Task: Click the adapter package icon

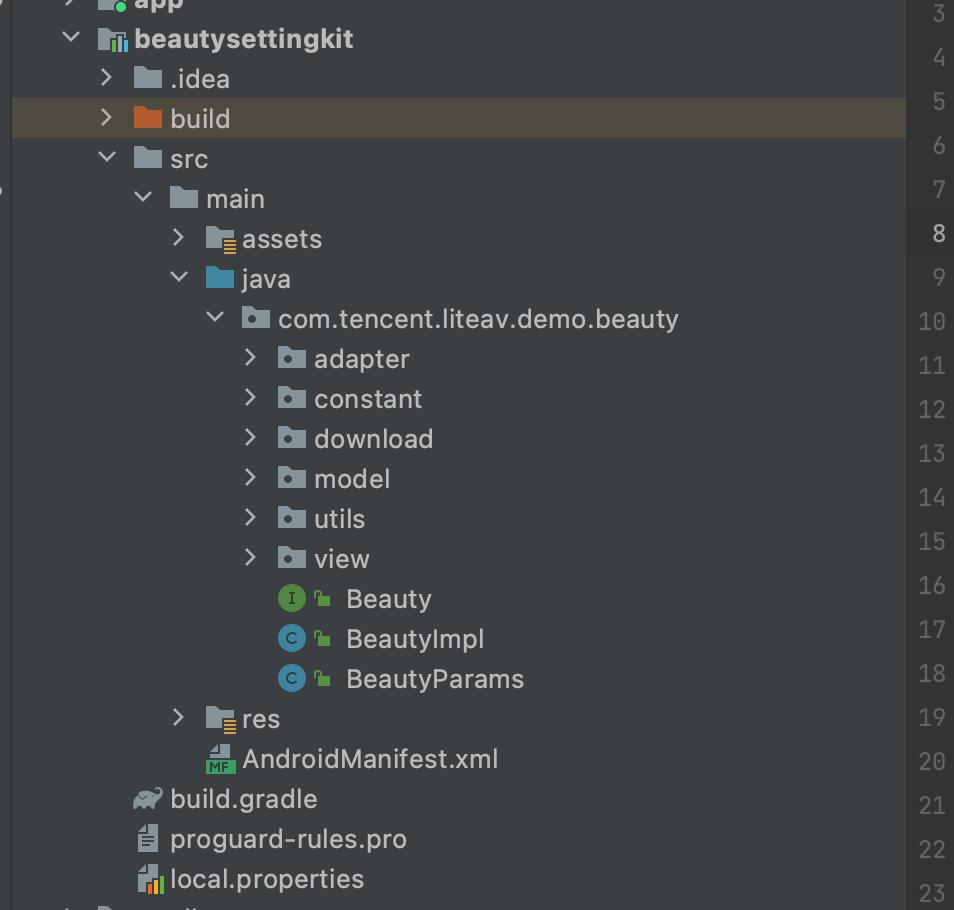Action: pyautogui.click(x=291, y=358)
